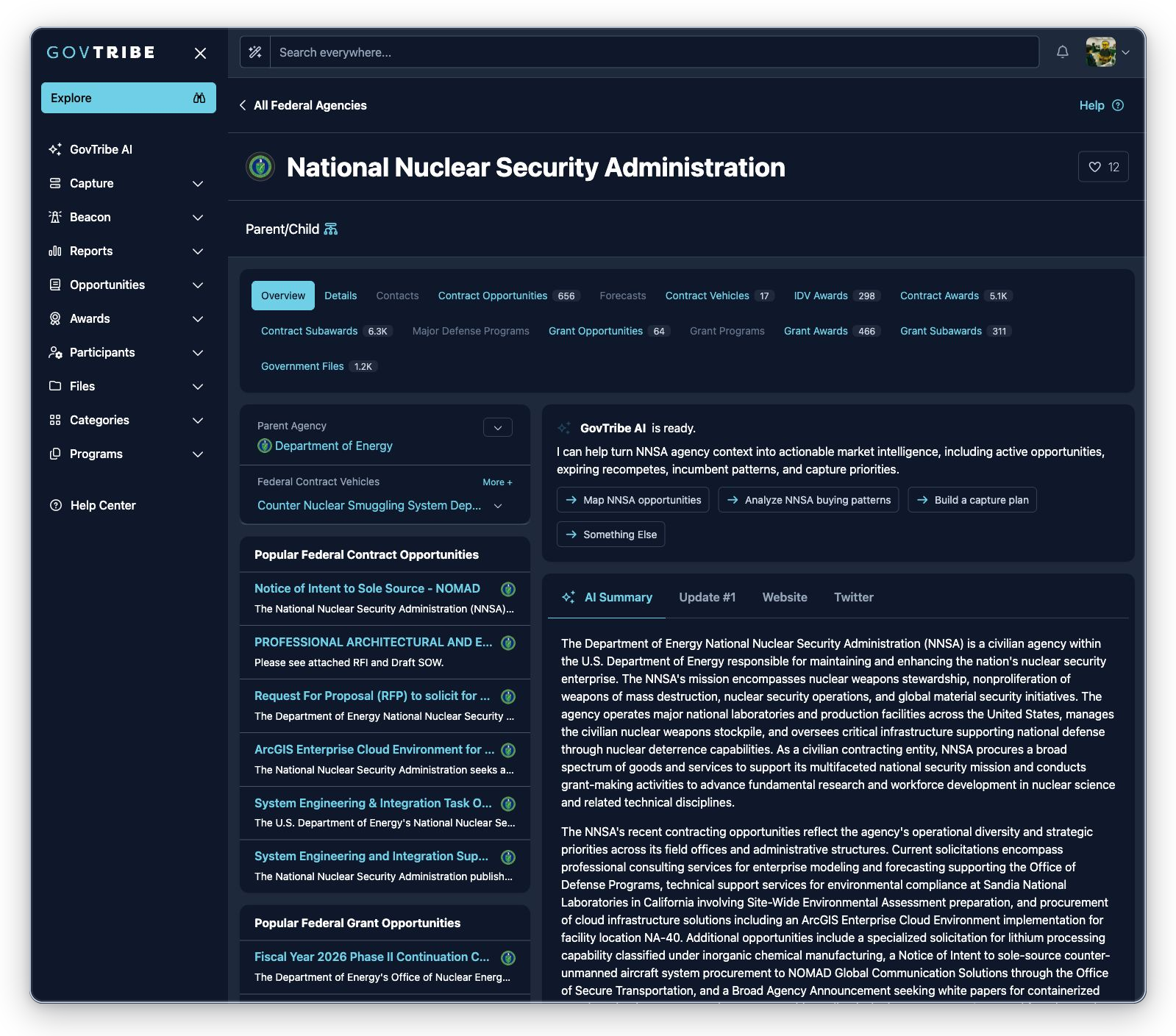Click the Awards ribbon icon

(x=55, y=318)
